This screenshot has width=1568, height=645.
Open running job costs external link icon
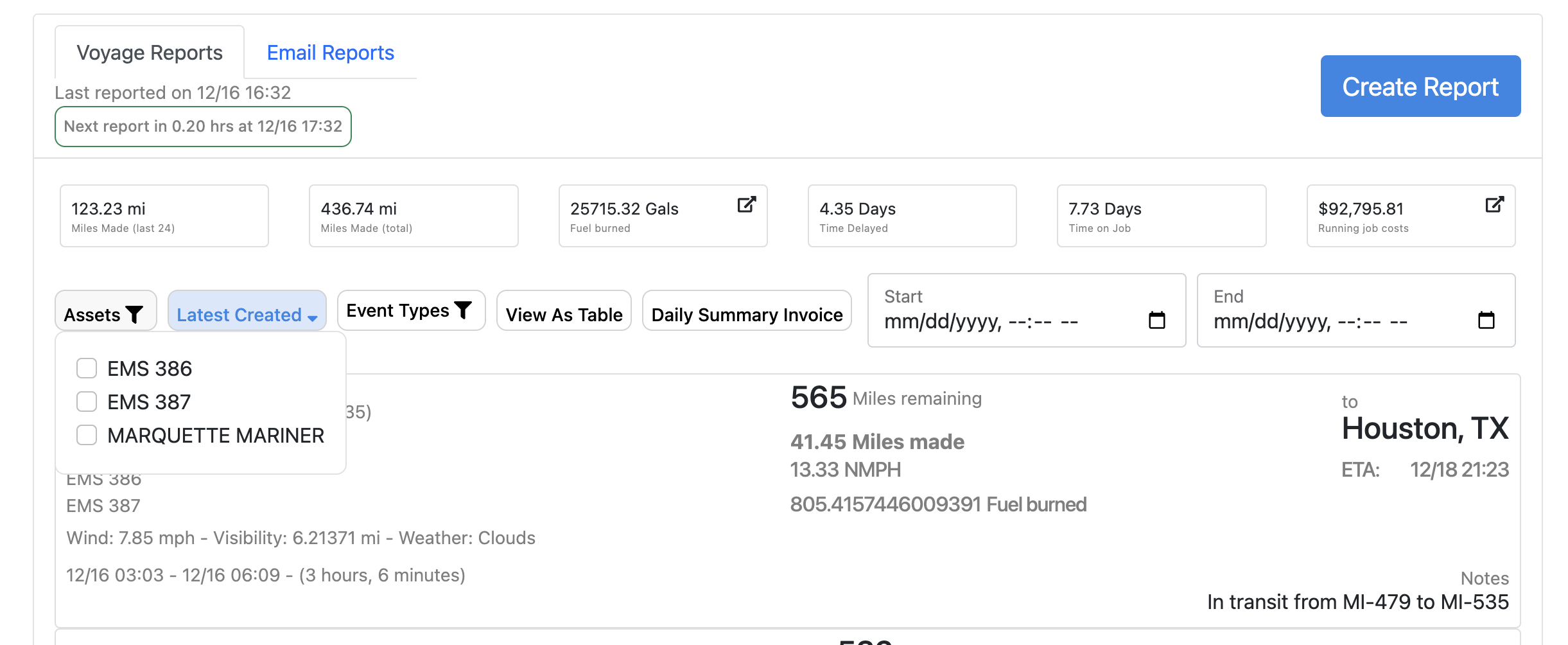tap(1494, 205)
